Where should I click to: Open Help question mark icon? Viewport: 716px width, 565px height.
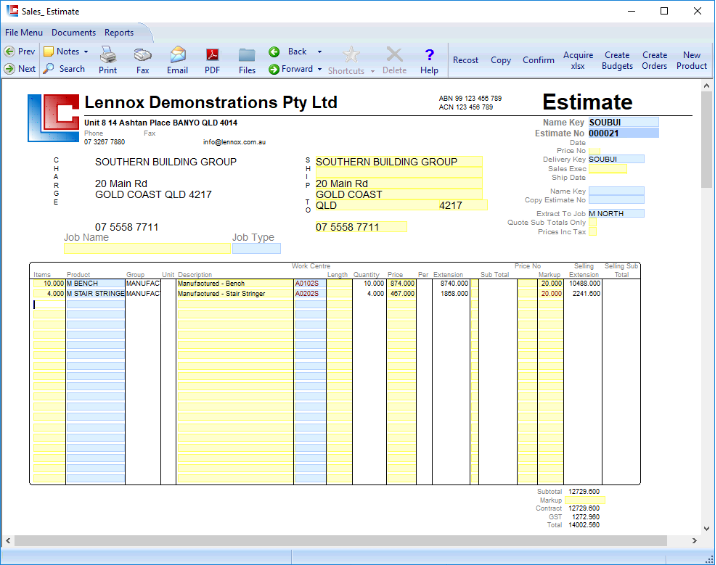[429, 55]
